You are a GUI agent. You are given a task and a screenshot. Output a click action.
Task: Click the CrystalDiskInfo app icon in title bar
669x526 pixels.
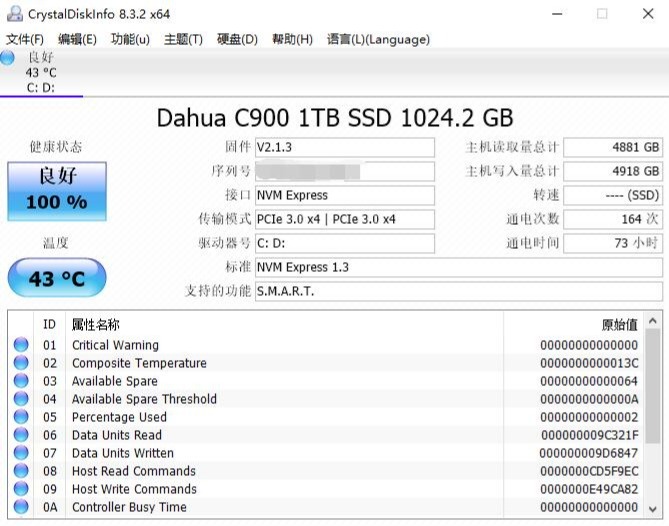pos(13,14)
